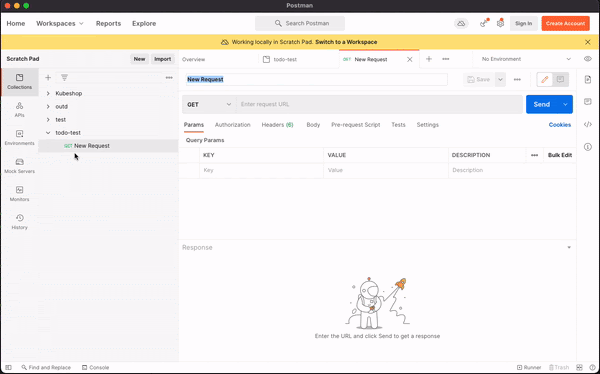This screenshot has width=600, height=374.
Task: Close the New Request tab
Action: click(x=409, y=59)
